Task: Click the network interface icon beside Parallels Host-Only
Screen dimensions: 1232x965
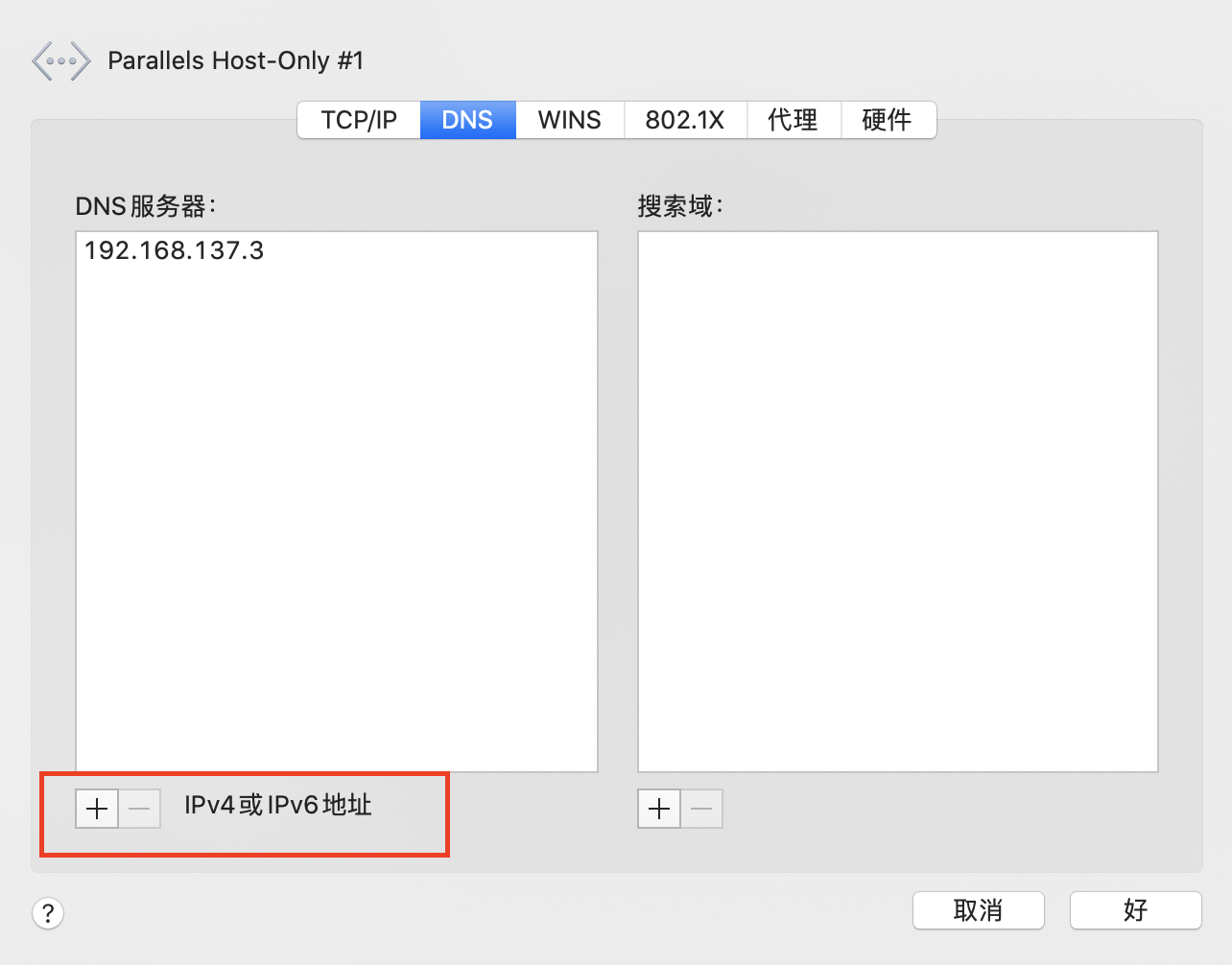Action: [60, 60]
